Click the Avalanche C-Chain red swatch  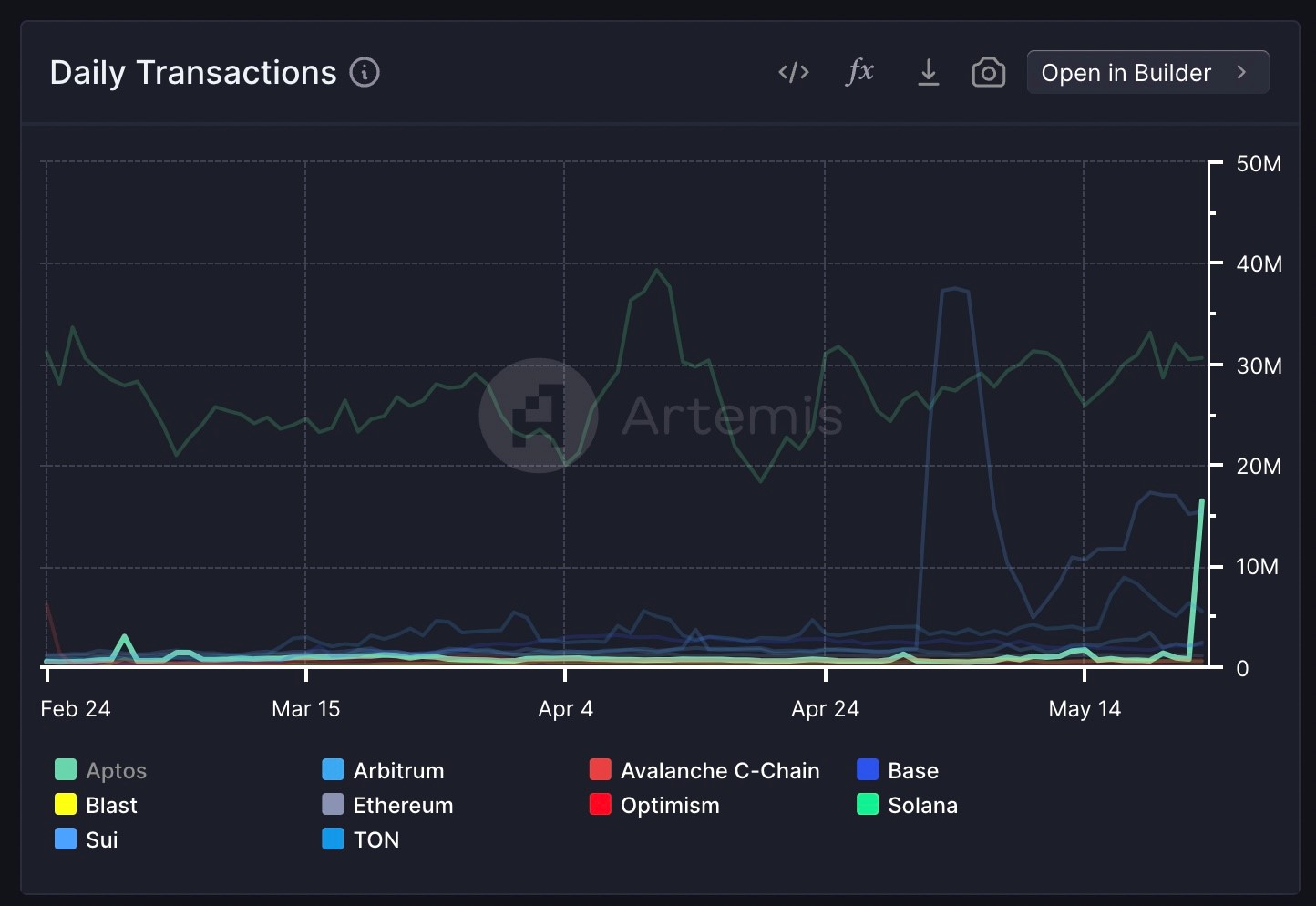pos(601,770)
